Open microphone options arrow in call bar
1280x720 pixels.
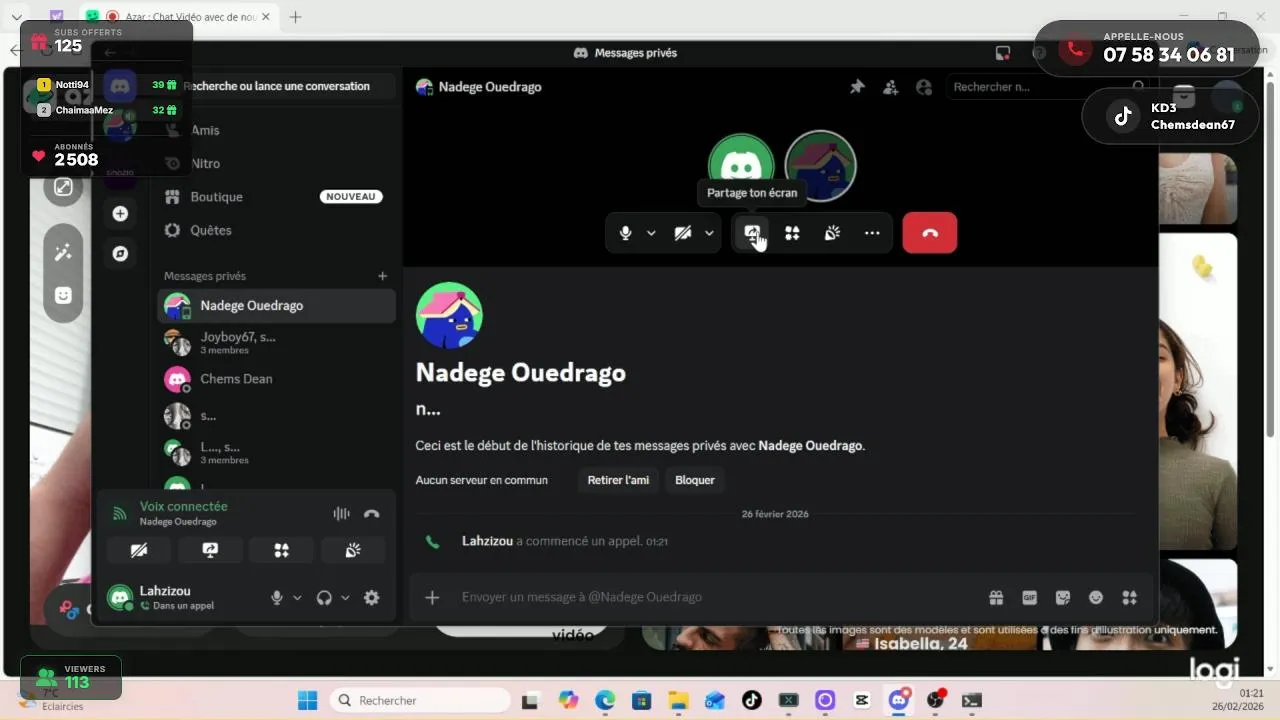pyautogui.click(x=651, y=233)
